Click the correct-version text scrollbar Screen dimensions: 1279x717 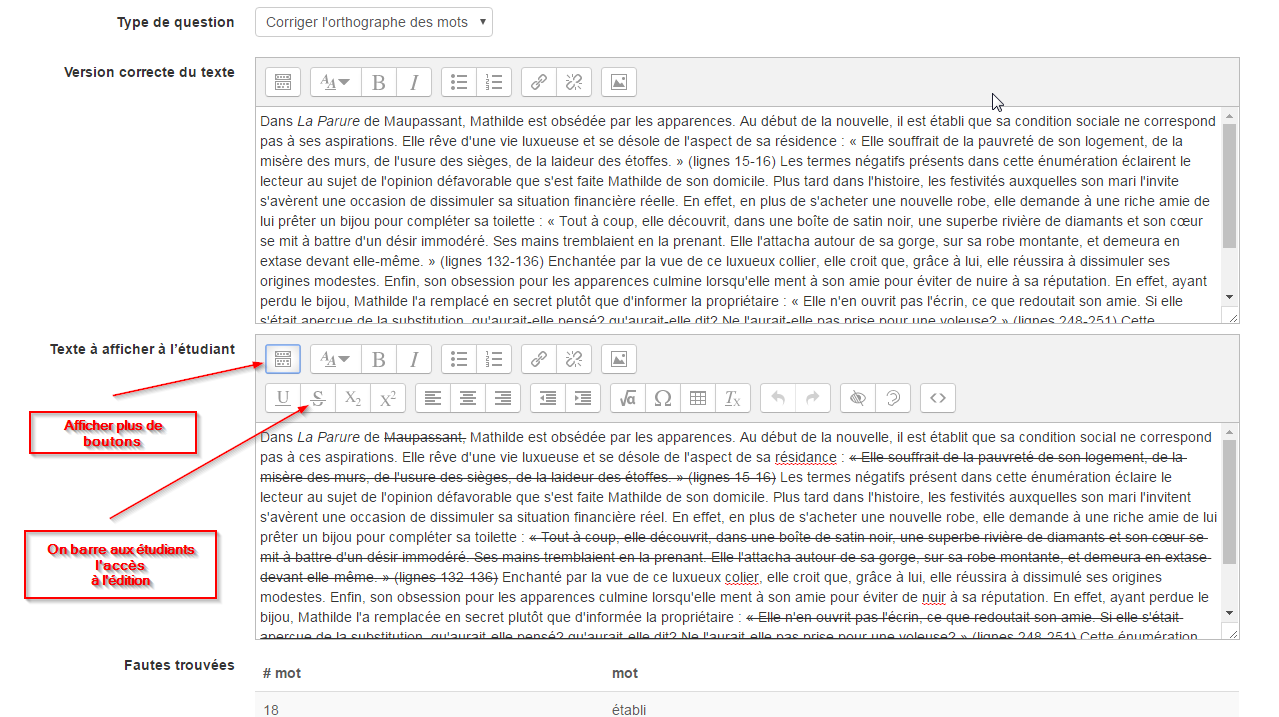coord(1230,186)
